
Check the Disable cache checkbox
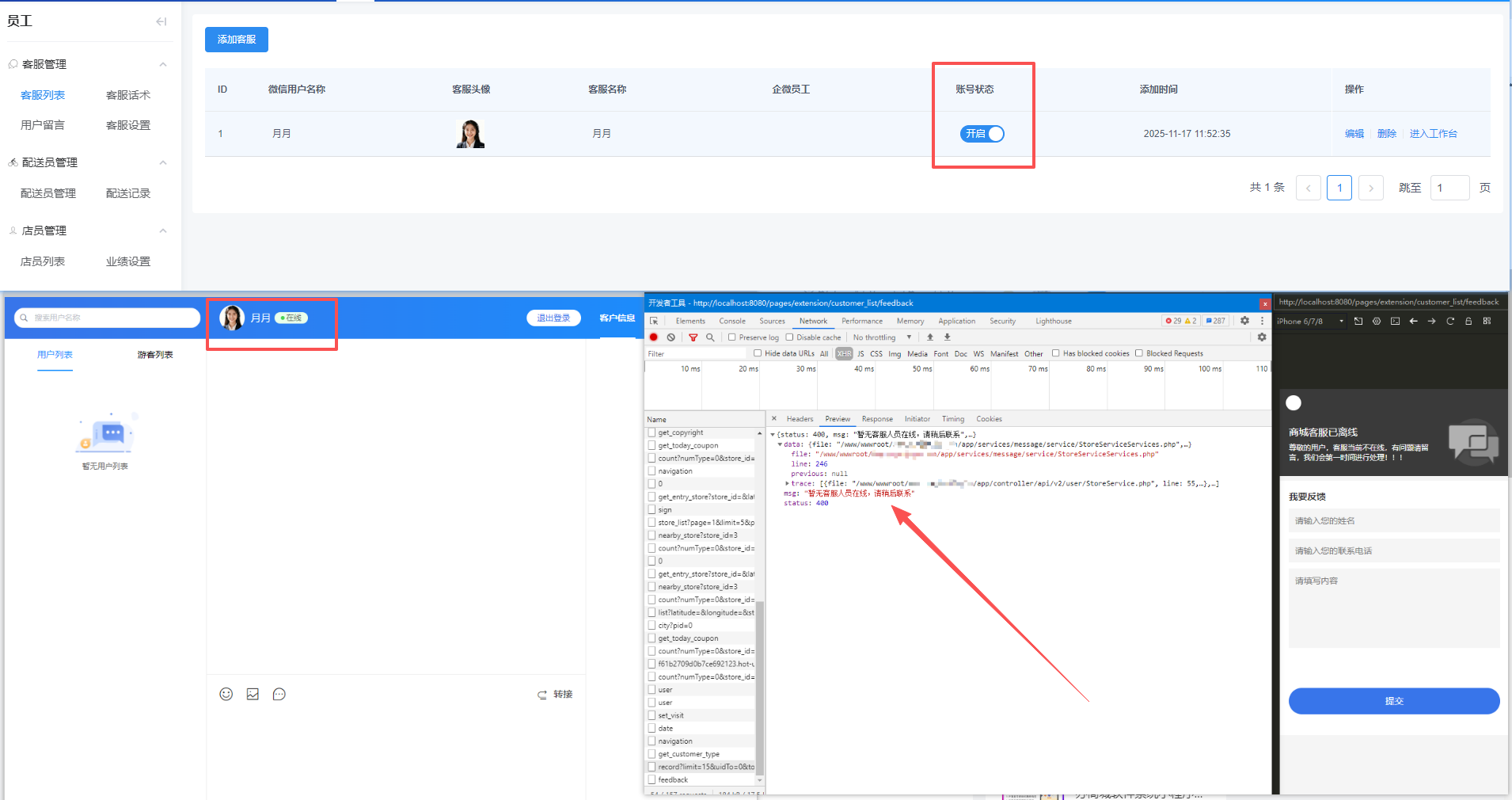coord(789,337)
